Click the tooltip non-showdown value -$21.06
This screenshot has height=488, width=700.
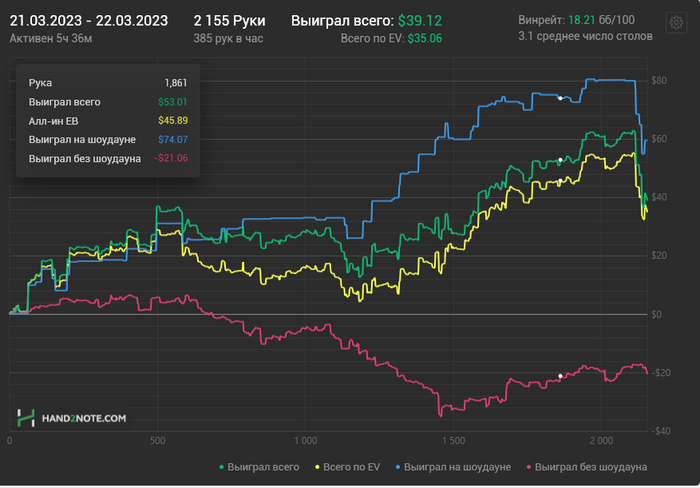click(171, 158)
